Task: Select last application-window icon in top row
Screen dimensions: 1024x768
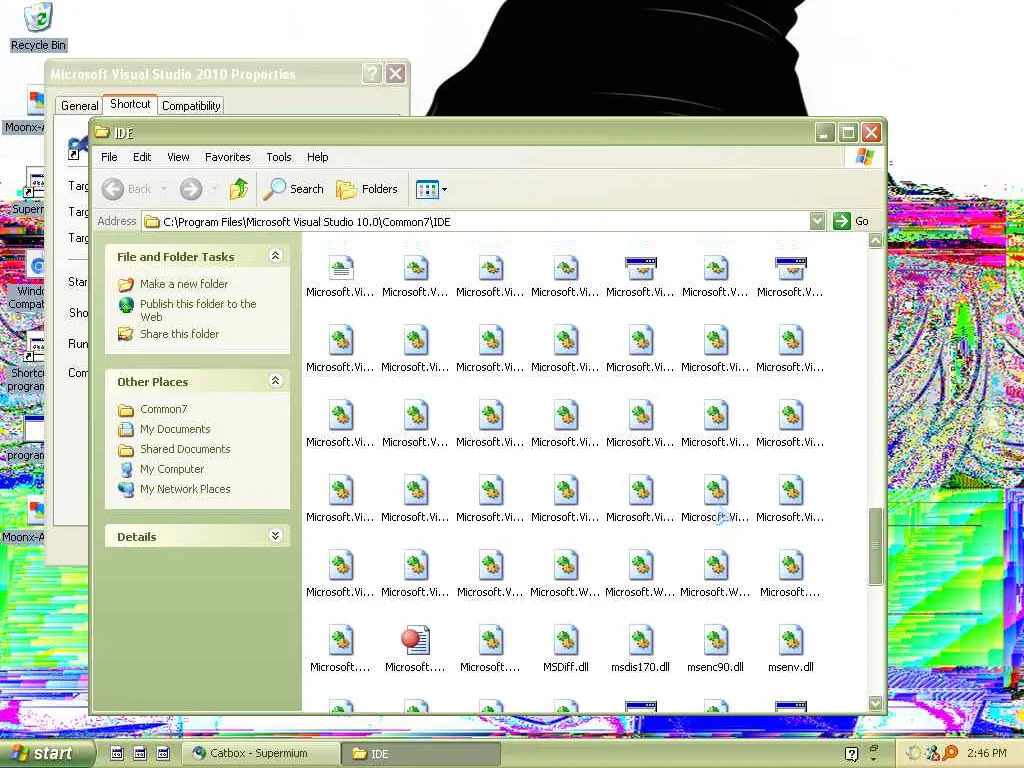Action: (x=791, y=268)
